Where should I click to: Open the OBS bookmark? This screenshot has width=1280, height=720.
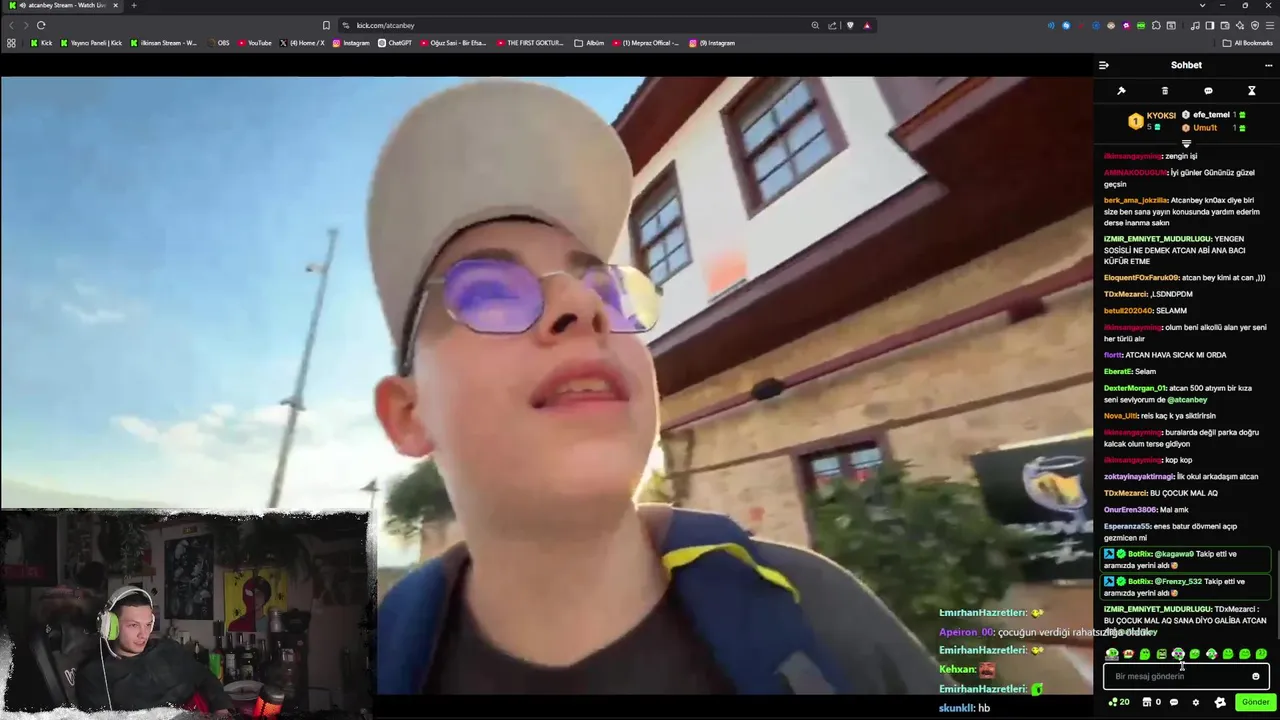(x=217, y=43)
